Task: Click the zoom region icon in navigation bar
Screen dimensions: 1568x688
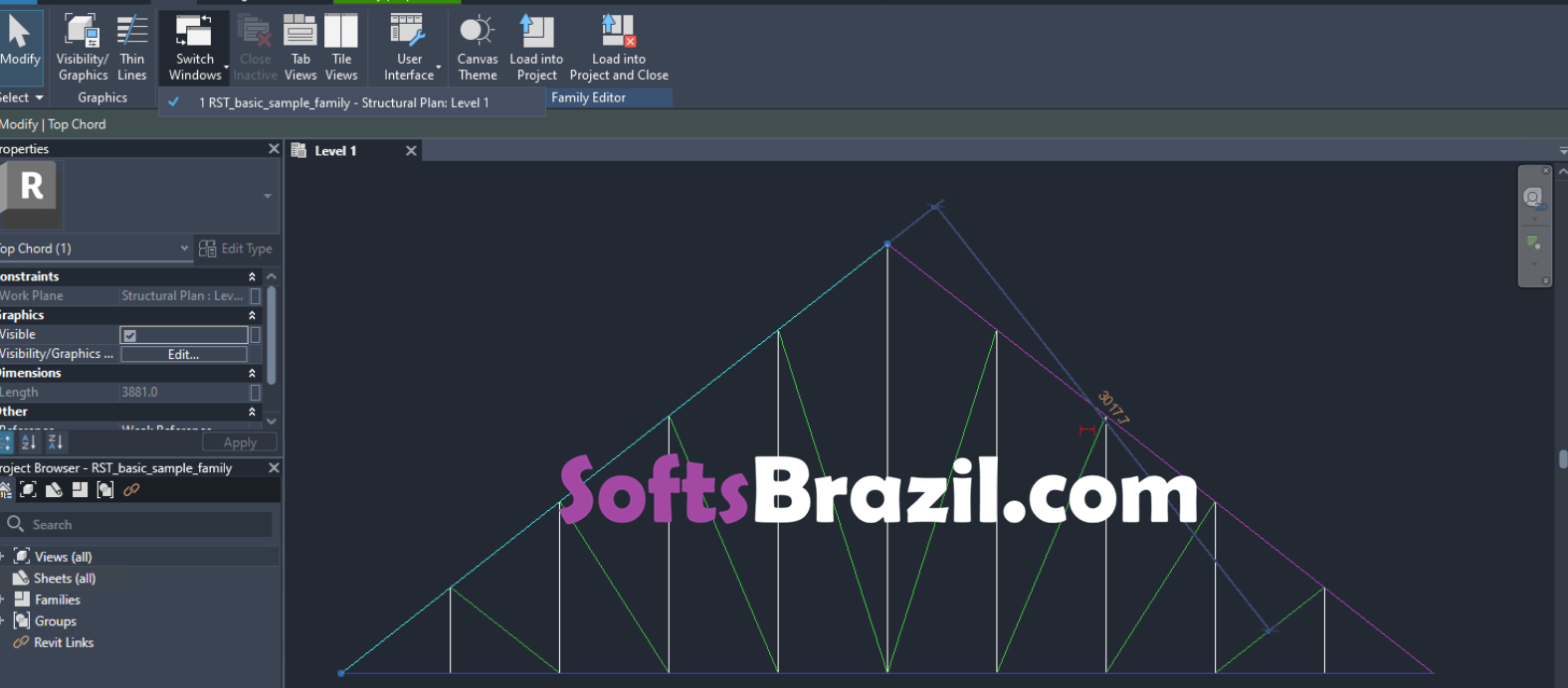Action: [x=1533, y=243]
